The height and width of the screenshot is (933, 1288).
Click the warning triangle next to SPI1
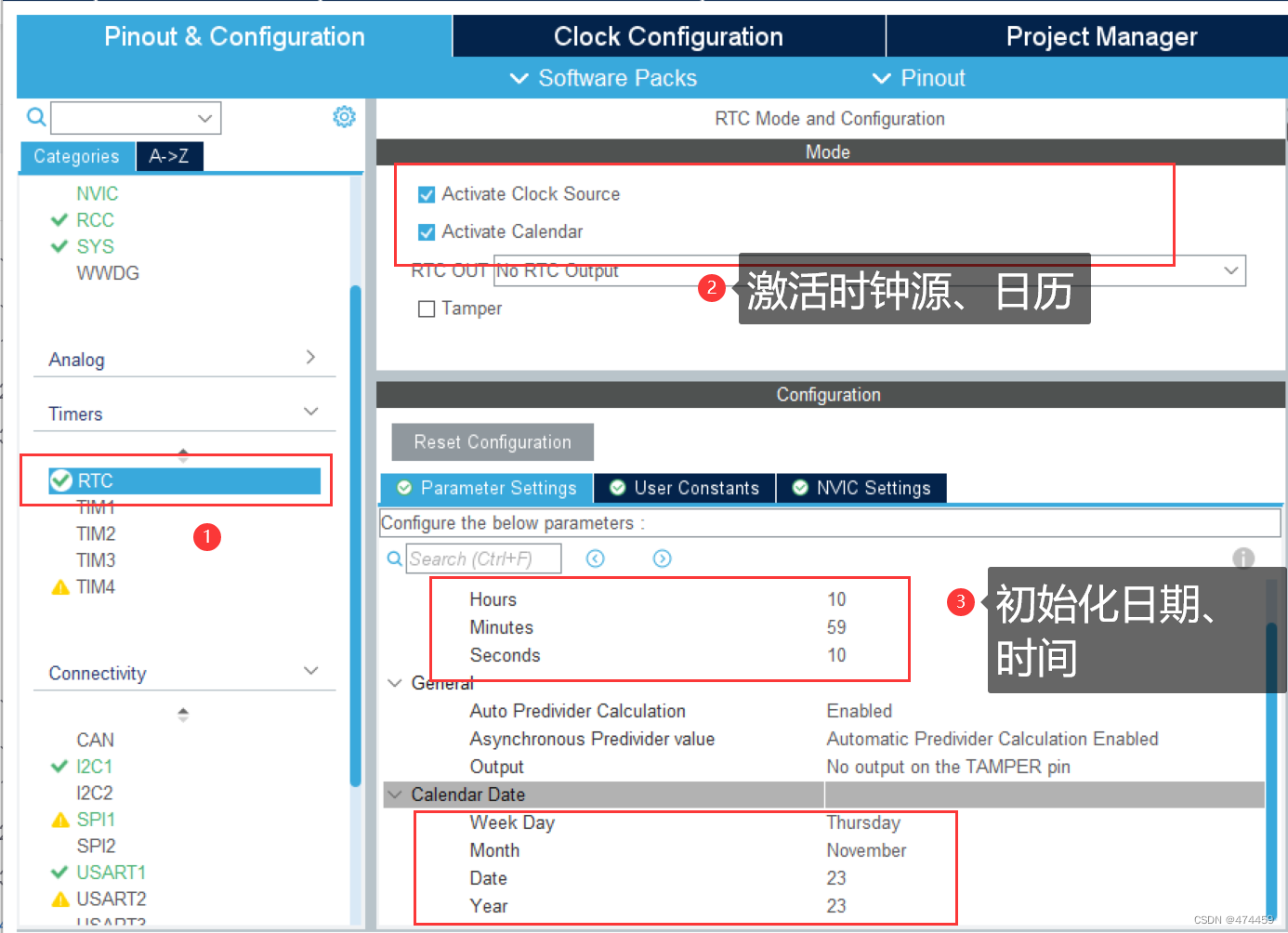click(x=60, y=820)
